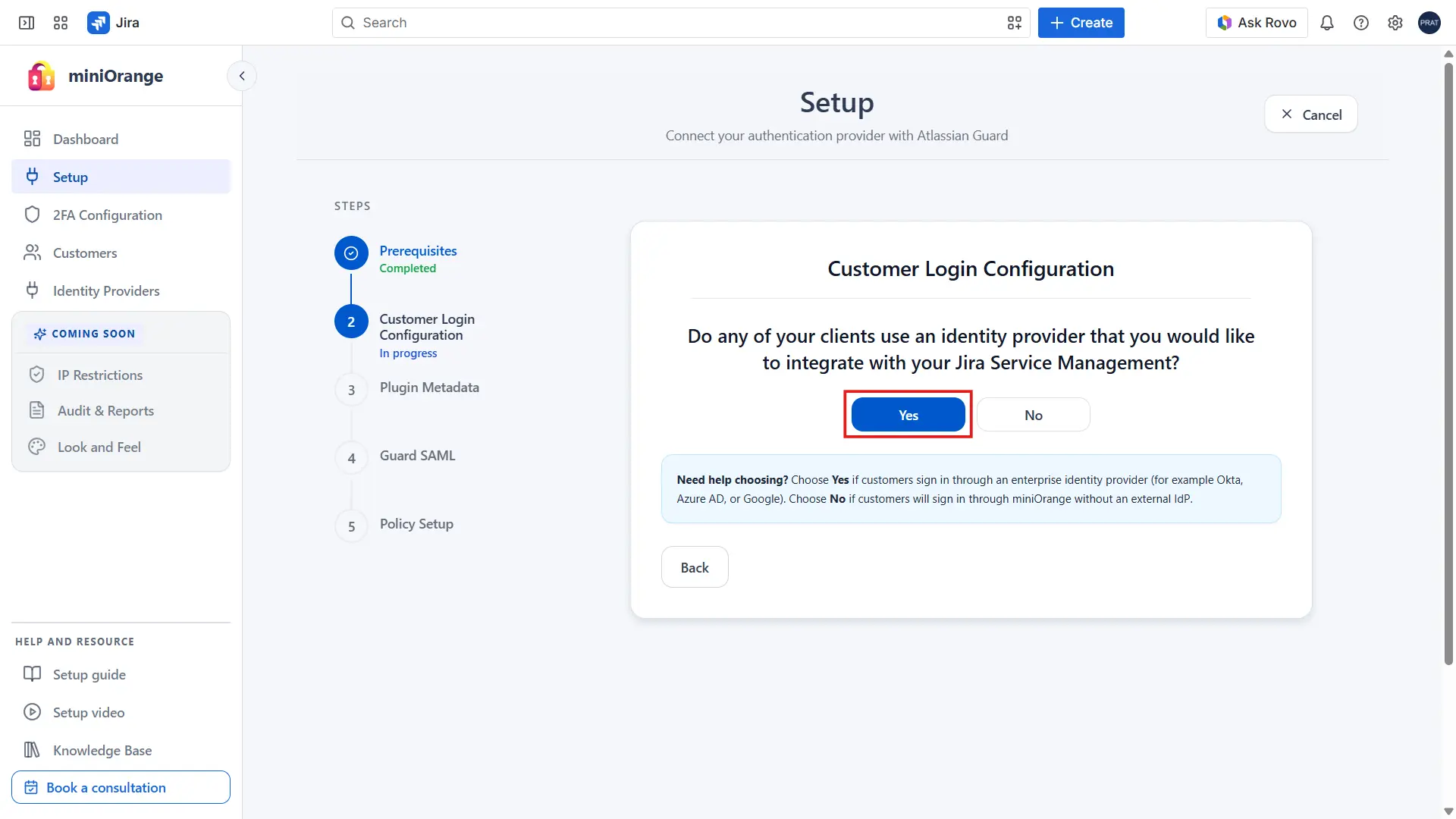Click the Setup guide book icon
This screenshot has width=1456, height=819.
click(x=32, y=674)
